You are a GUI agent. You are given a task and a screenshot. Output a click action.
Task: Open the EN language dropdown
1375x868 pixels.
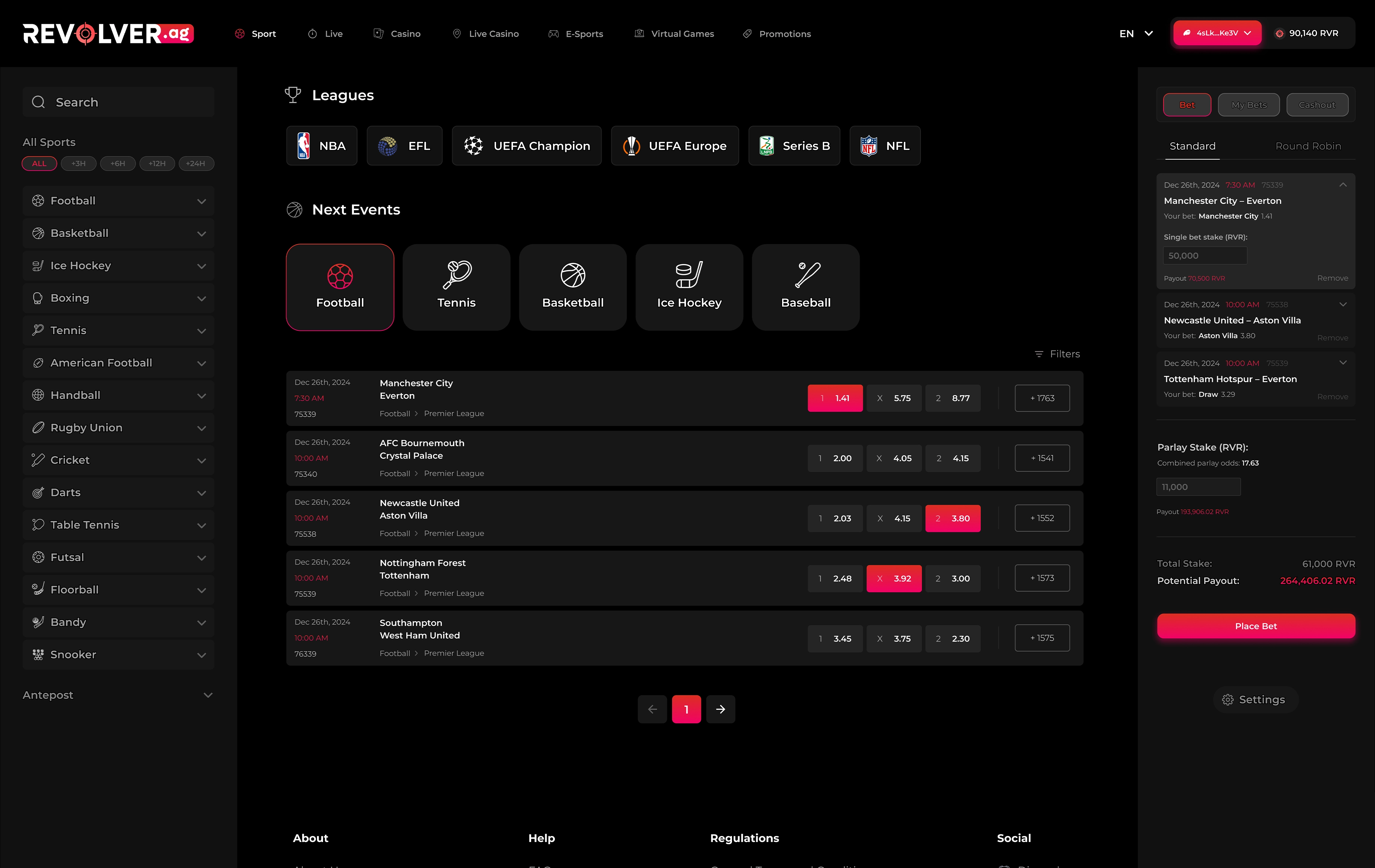(1136, 34)
